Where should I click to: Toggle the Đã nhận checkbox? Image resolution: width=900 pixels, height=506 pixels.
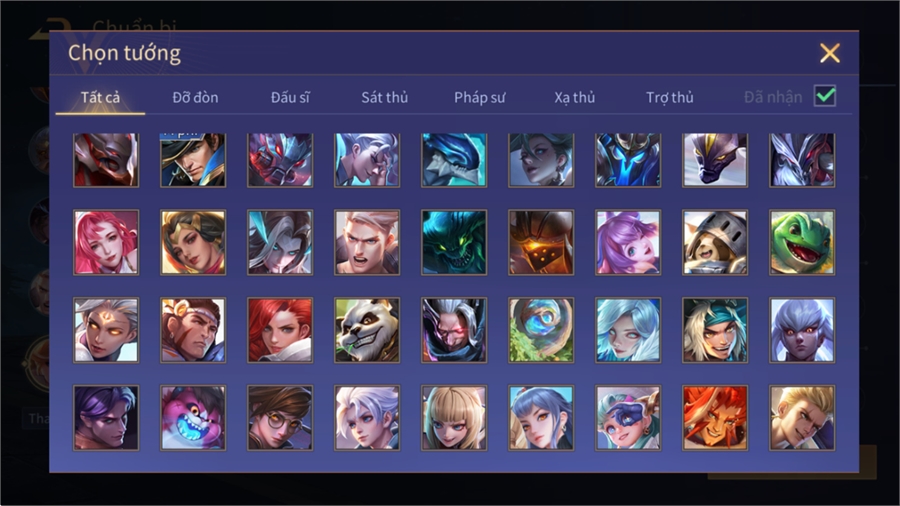pyautogui.click(x=825, y=96)
